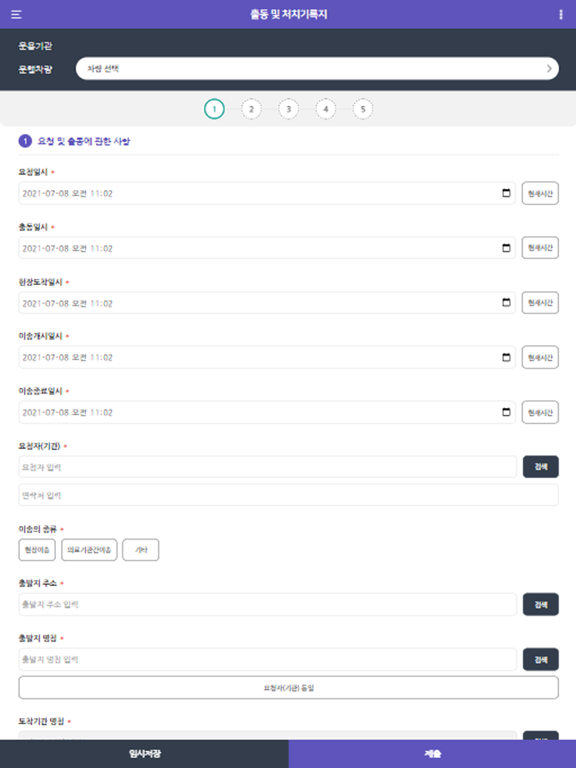Go to step 4 in progress indicator
The image size is (576, 768).
pyautogui.click(x=326, y=109)
